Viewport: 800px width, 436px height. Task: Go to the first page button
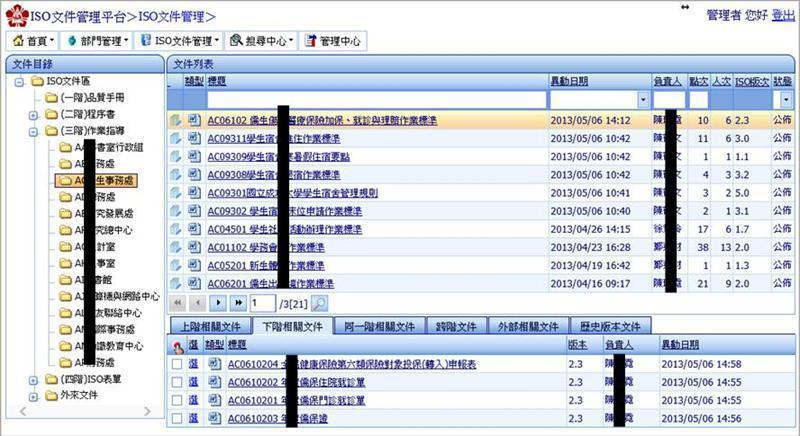(x=178, y=303)
